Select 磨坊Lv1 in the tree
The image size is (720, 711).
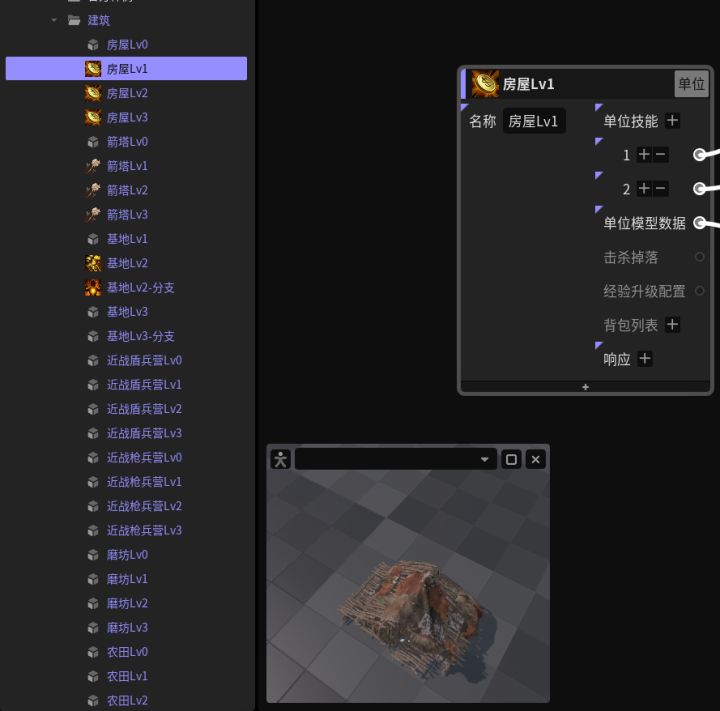(127, 579)
